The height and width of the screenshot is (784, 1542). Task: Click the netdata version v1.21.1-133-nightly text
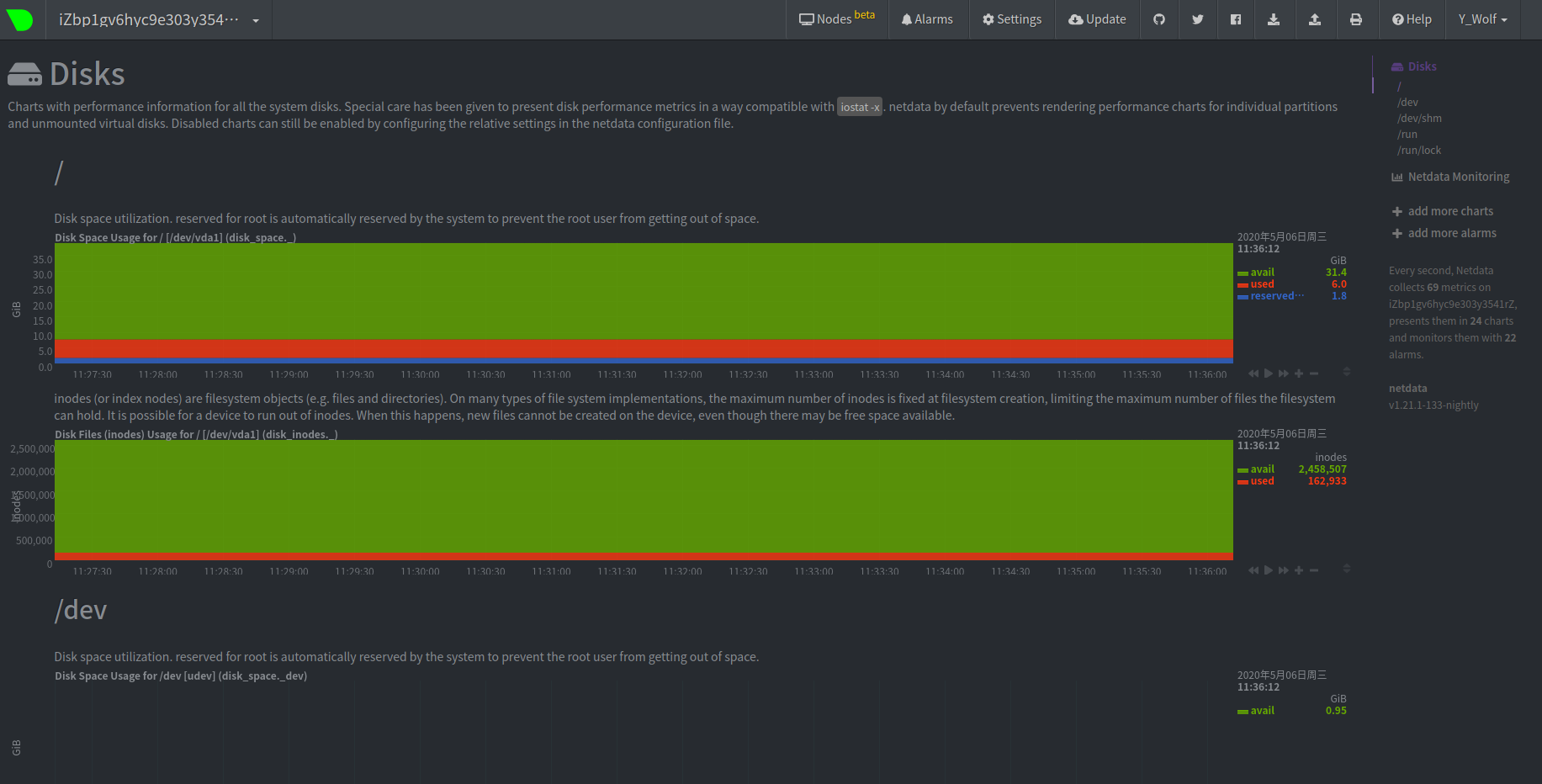pyautogui.click(x=1433, y=405)
